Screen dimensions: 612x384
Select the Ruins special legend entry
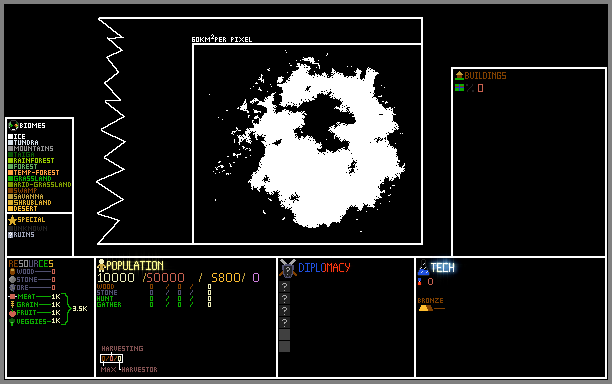point(21,235)
